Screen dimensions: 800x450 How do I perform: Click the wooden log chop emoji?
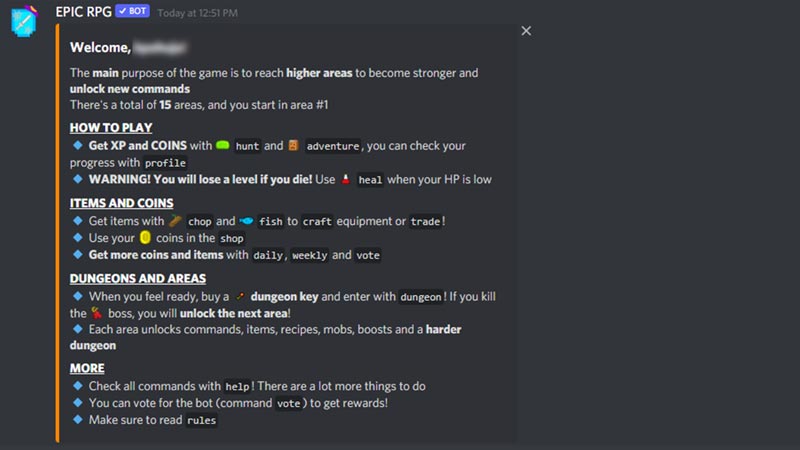pos(175,221)
